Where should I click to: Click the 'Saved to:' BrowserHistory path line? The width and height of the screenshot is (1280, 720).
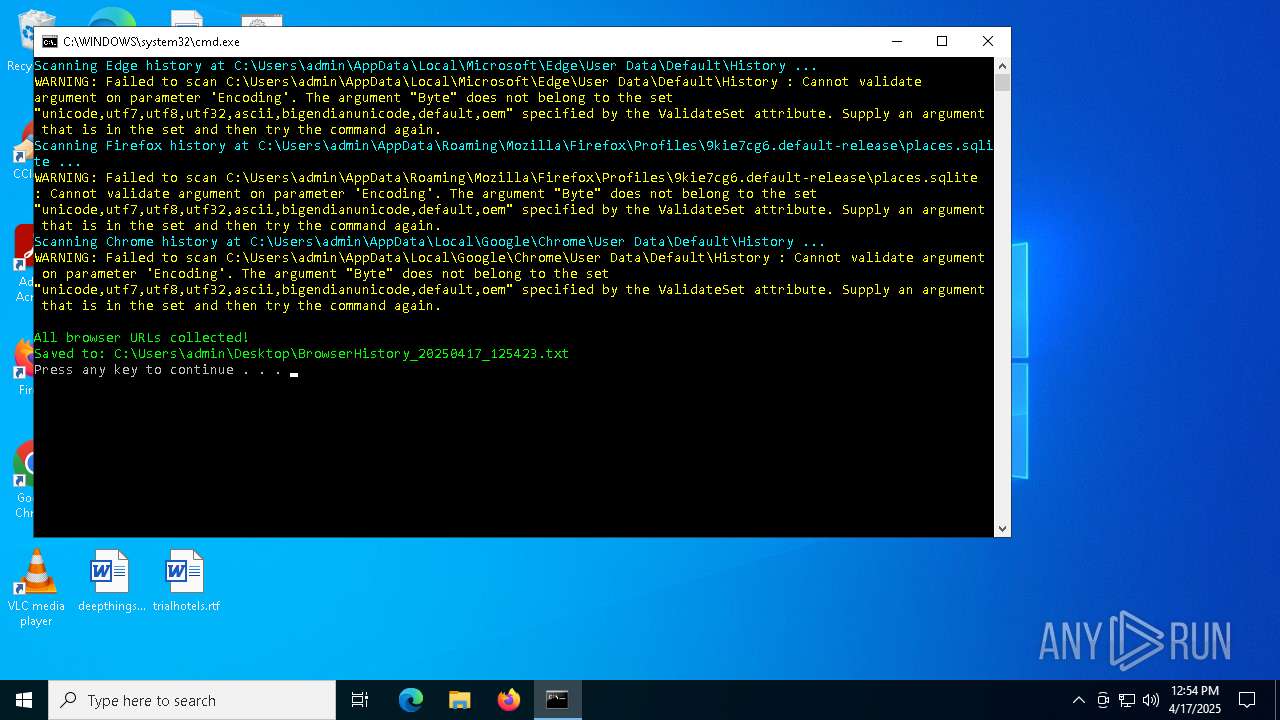pyautogui.click(x=301, y=354)
